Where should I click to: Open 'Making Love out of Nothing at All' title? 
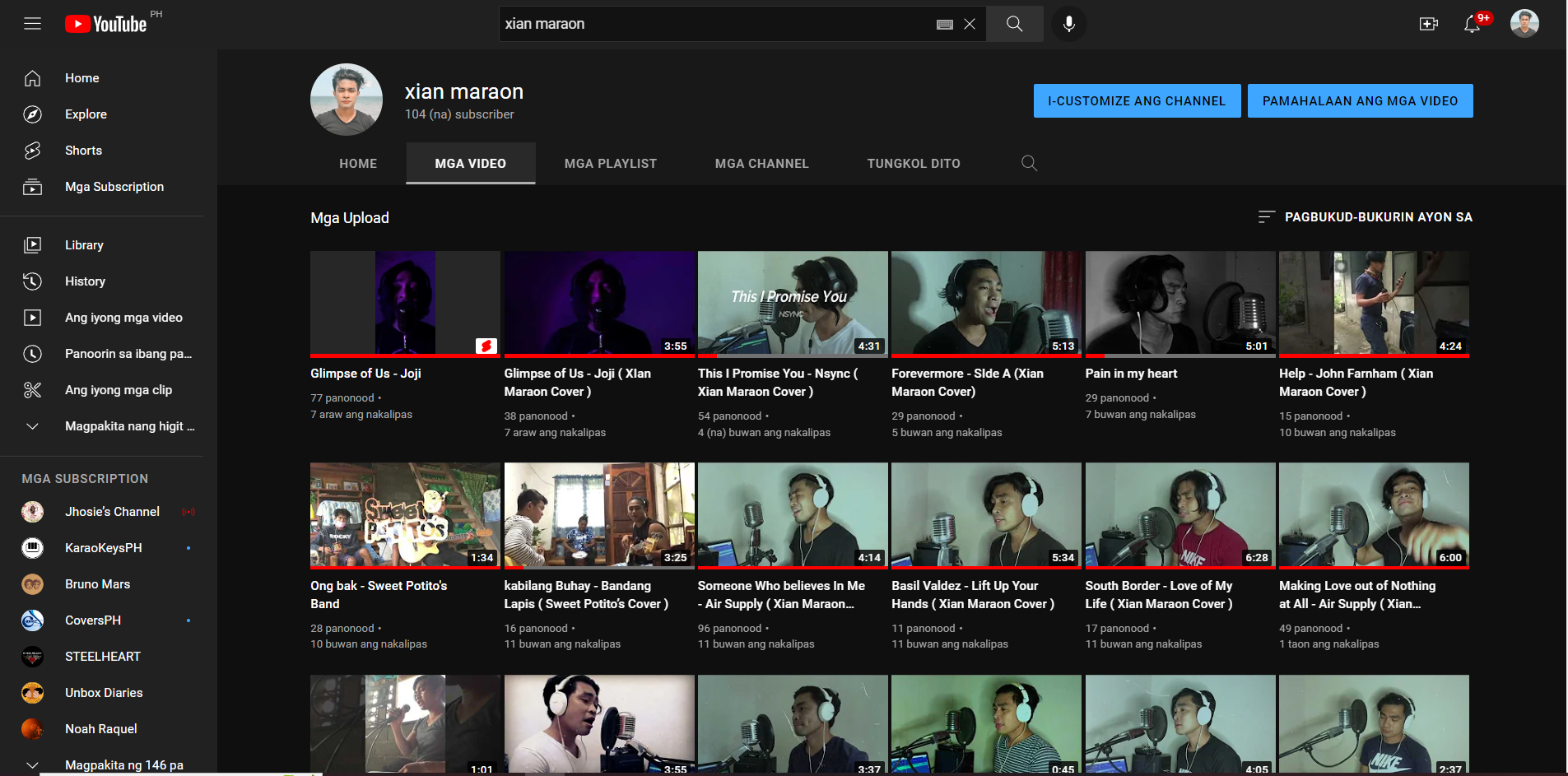point(1357,595)
